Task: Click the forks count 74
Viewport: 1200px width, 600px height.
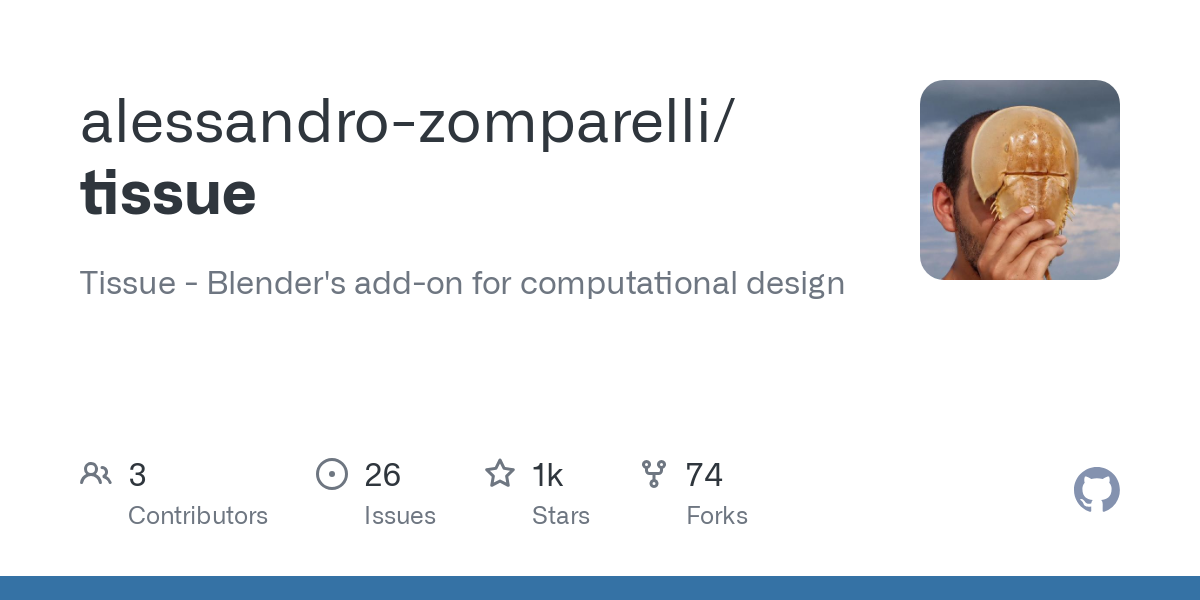Action: tap(704, 475)
